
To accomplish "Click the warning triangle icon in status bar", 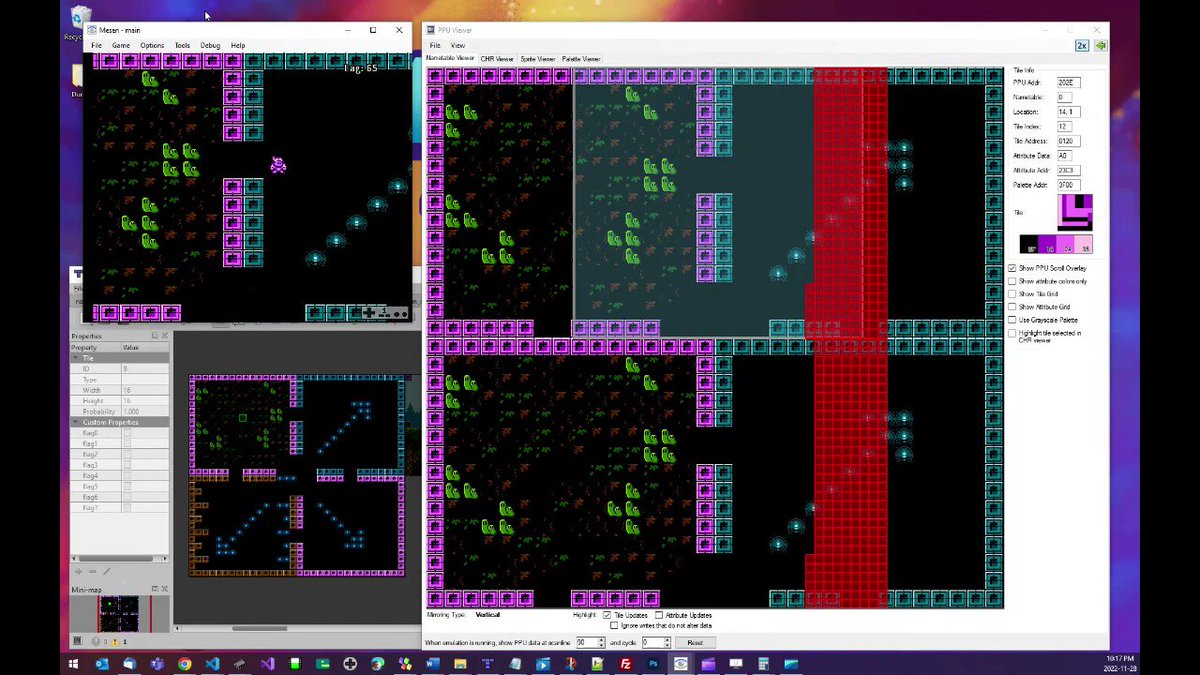I will tap(115, 641).
